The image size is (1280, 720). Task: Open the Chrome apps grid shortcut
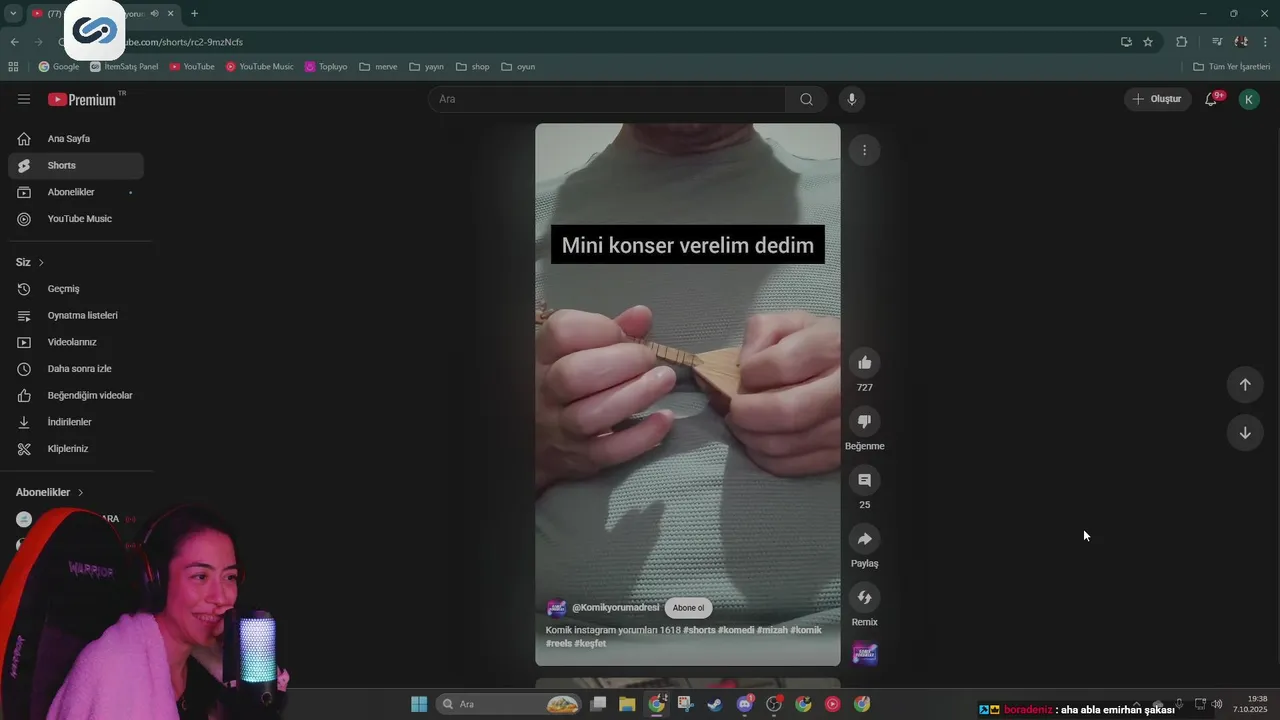coord(13,67)
